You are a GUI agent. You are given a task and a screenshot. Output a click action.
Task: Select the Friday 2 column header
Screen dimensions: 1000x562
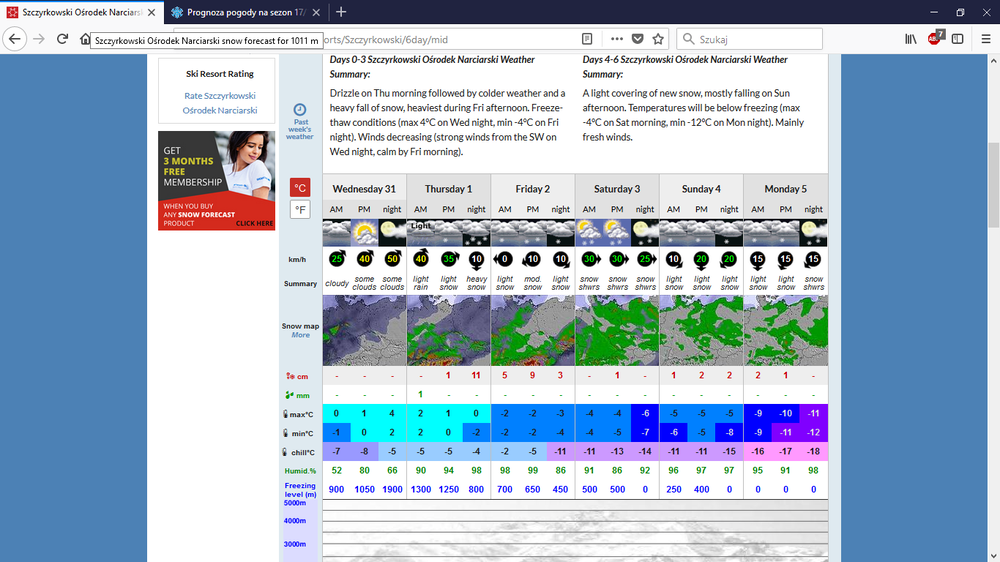[533, 189]
